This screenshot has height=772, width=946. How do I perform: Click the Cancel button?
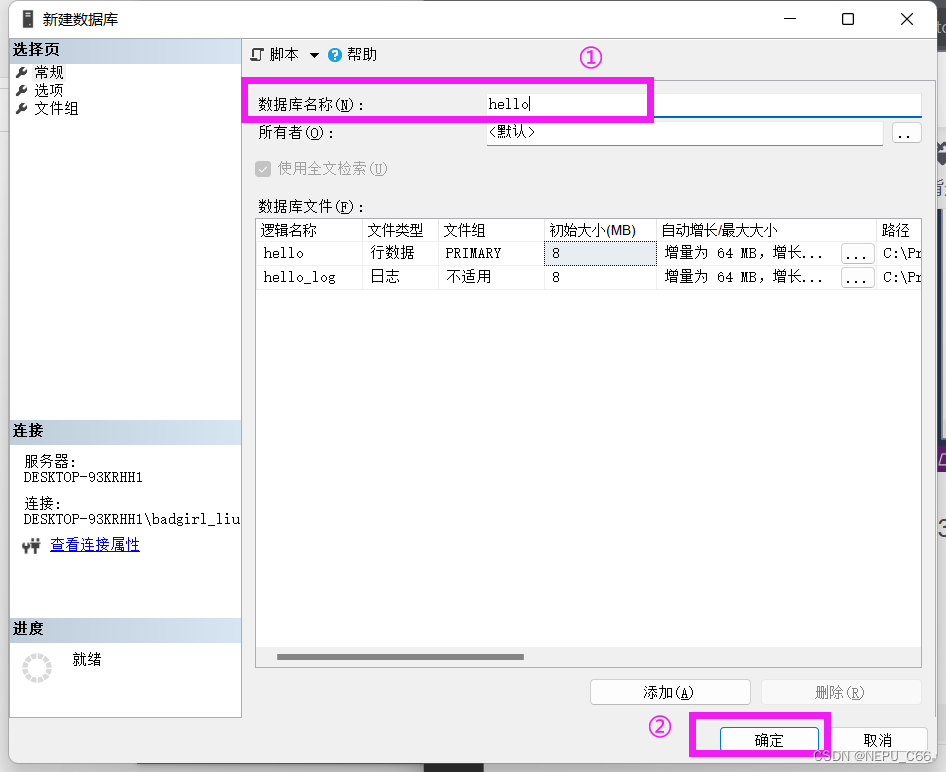click(877, 740)
